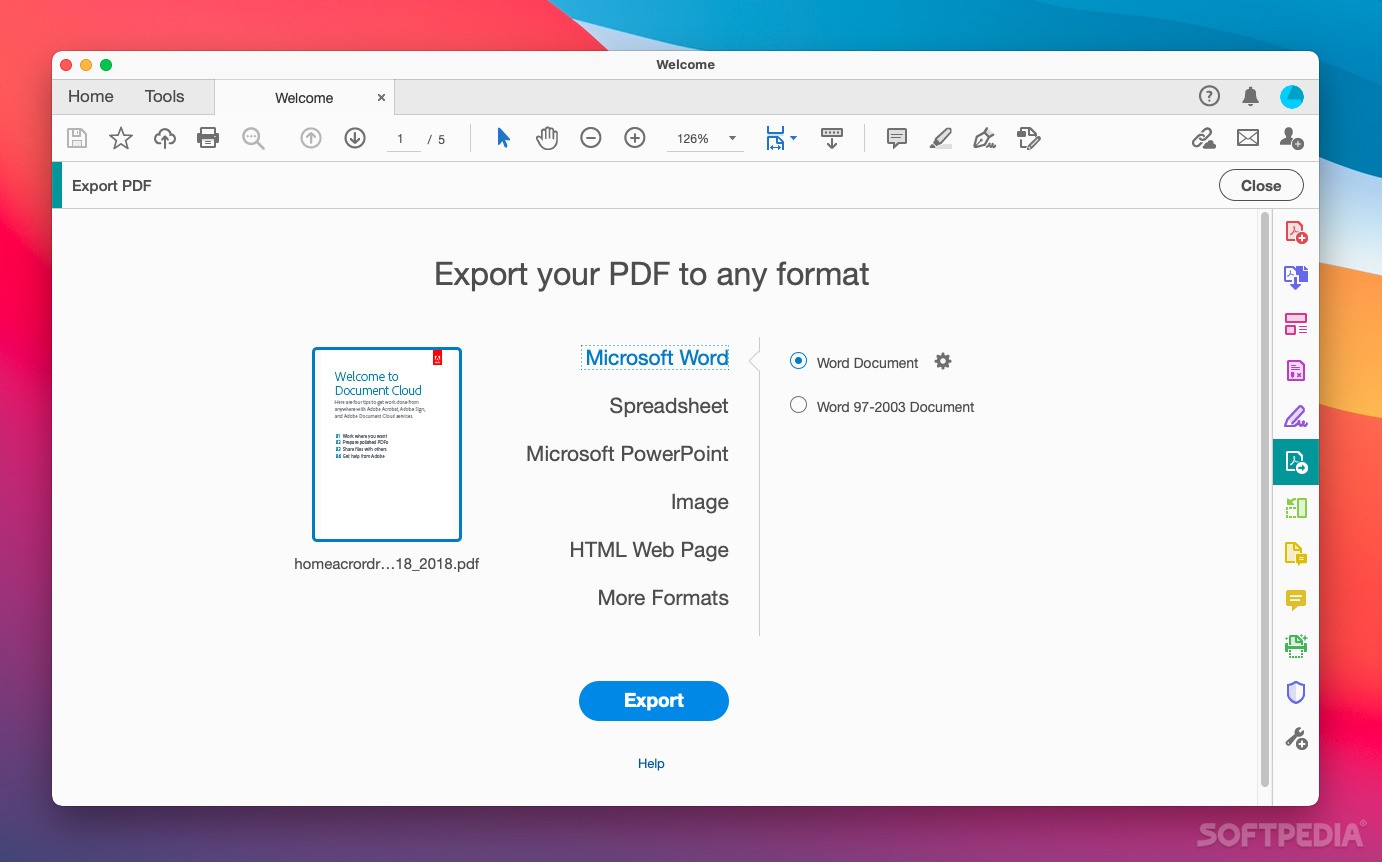Image resolution: width=1382 pixels, height=862 pixels.
Task: Click the Welcome PDF thumbnail preview
Action: 387,444
